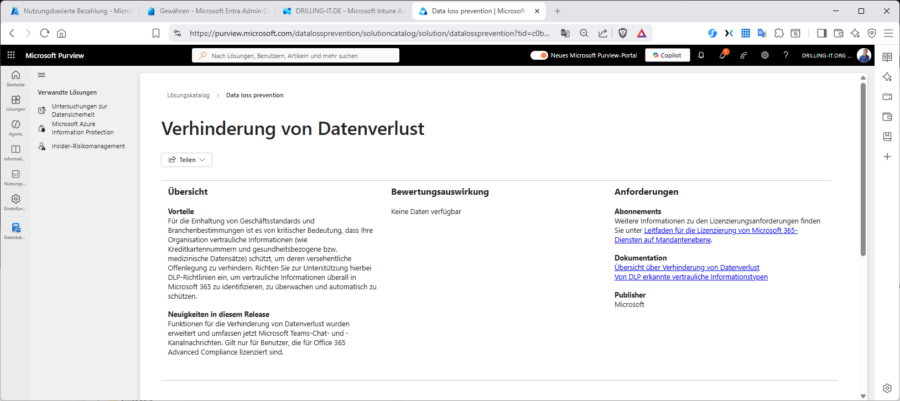Open the browser main menu hamburger
This screenshot has height=401, width=900.
[888, 33]
